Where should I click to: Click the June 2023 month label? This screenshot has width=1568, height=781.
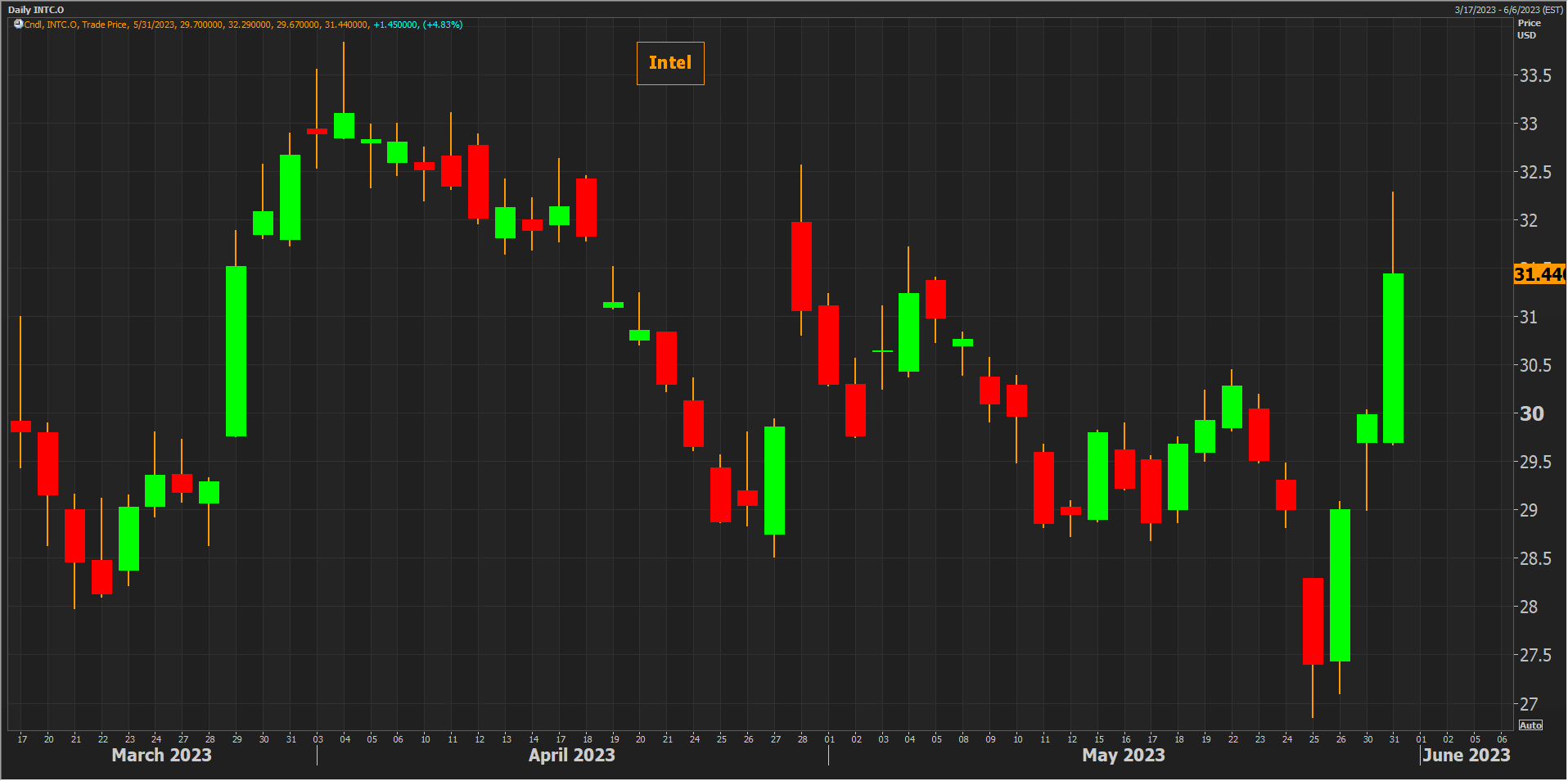1466,756
